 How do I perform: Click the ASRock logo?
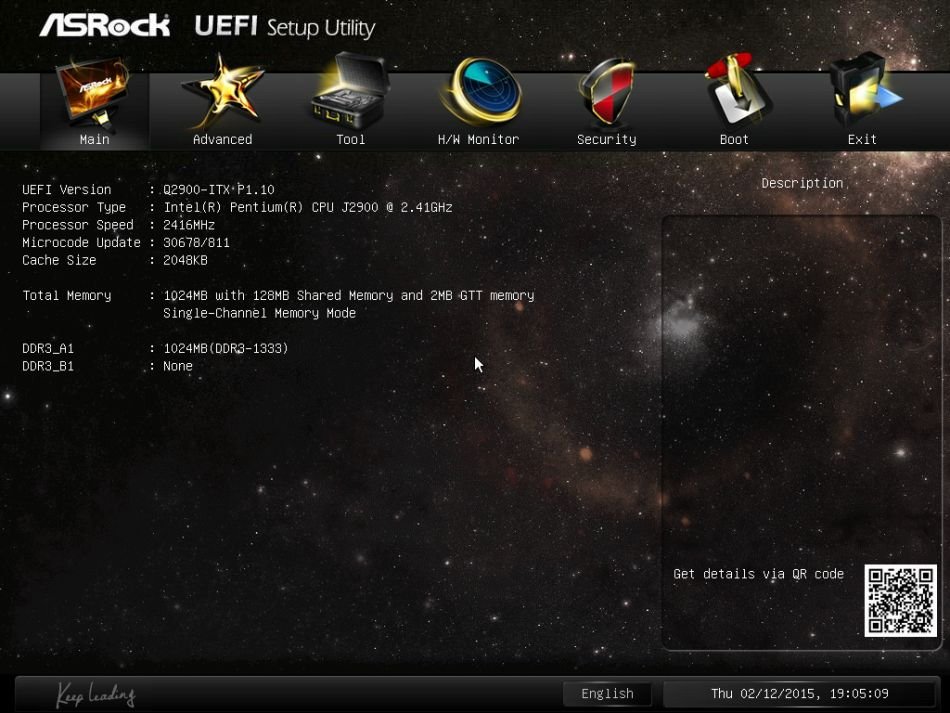click(x=105, y=25)
